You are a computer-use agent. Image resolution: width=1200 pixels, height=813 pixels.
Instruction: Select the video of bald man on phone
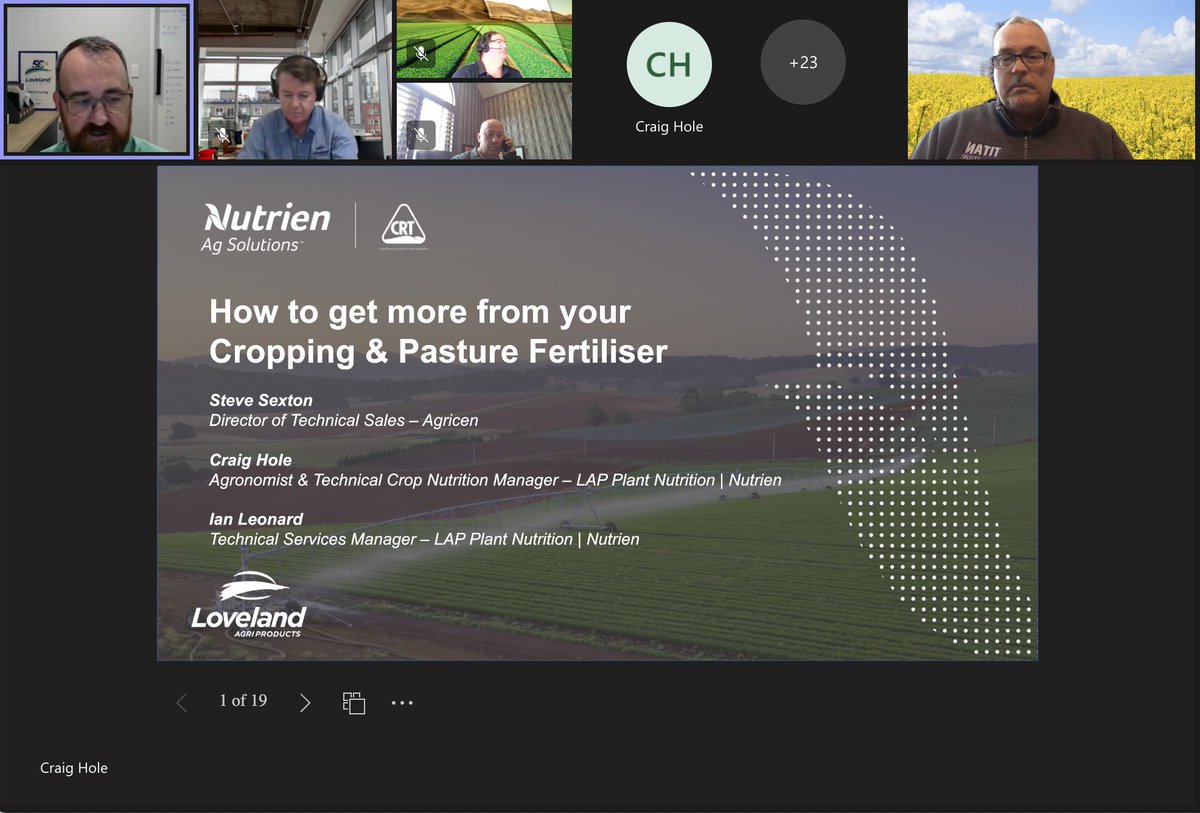point(484,121)
